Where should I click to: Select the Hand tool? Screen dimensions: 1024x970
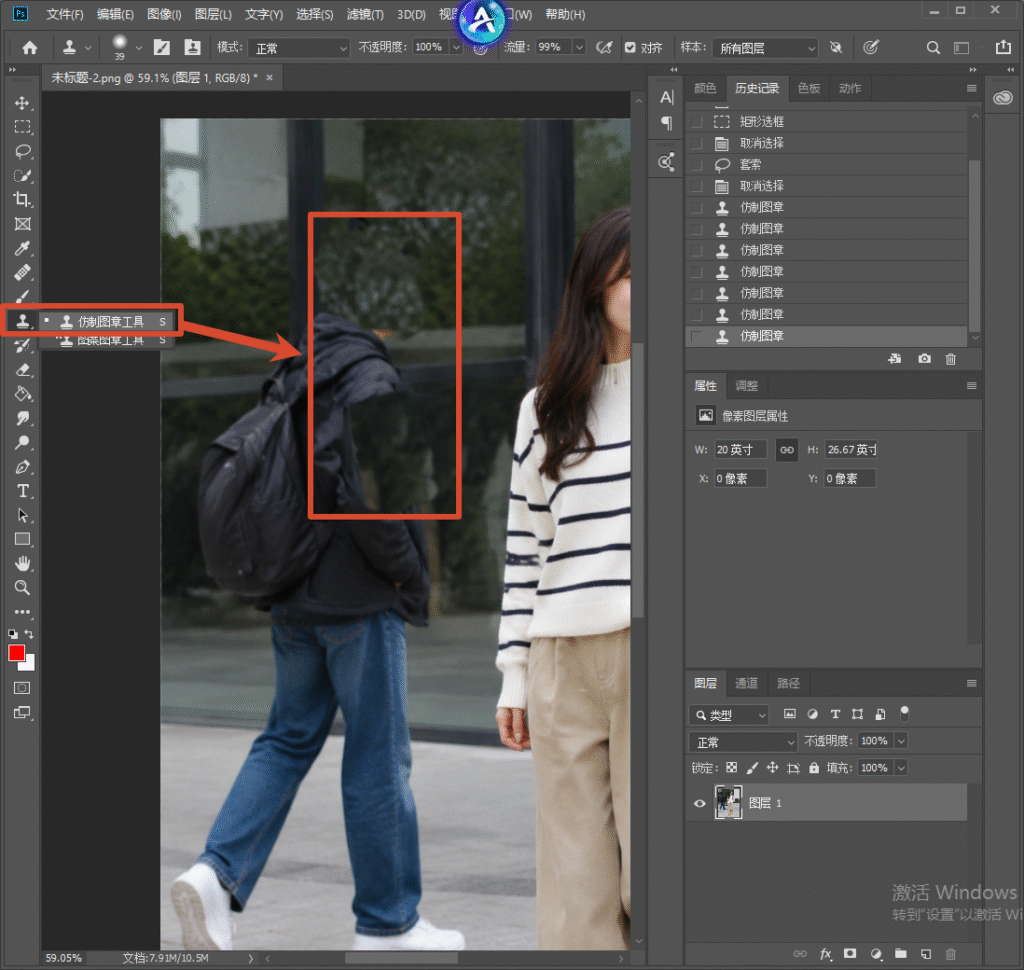click(22, 563)
